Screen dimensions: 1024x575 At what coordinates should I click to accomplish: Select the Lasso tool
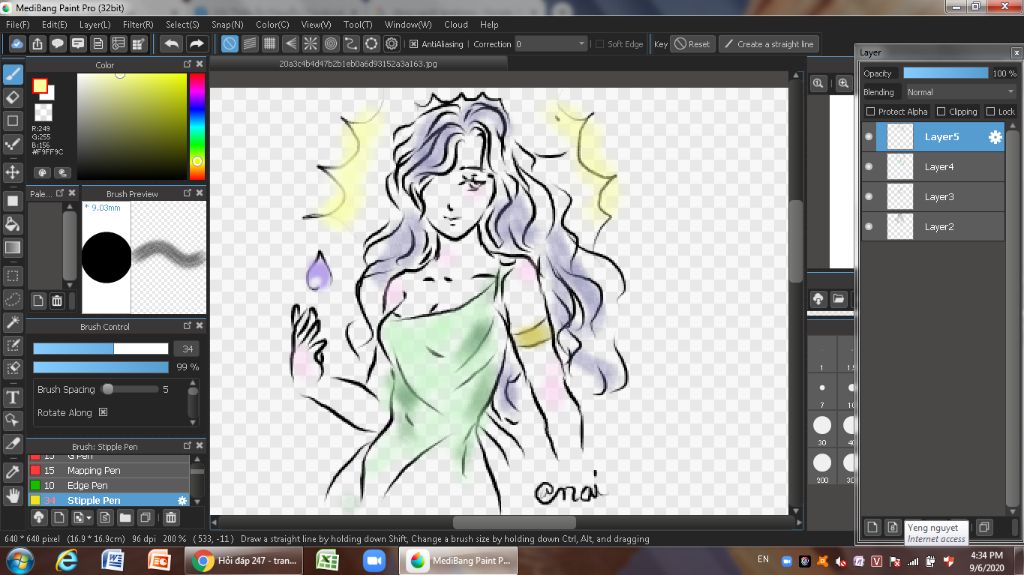12,299
